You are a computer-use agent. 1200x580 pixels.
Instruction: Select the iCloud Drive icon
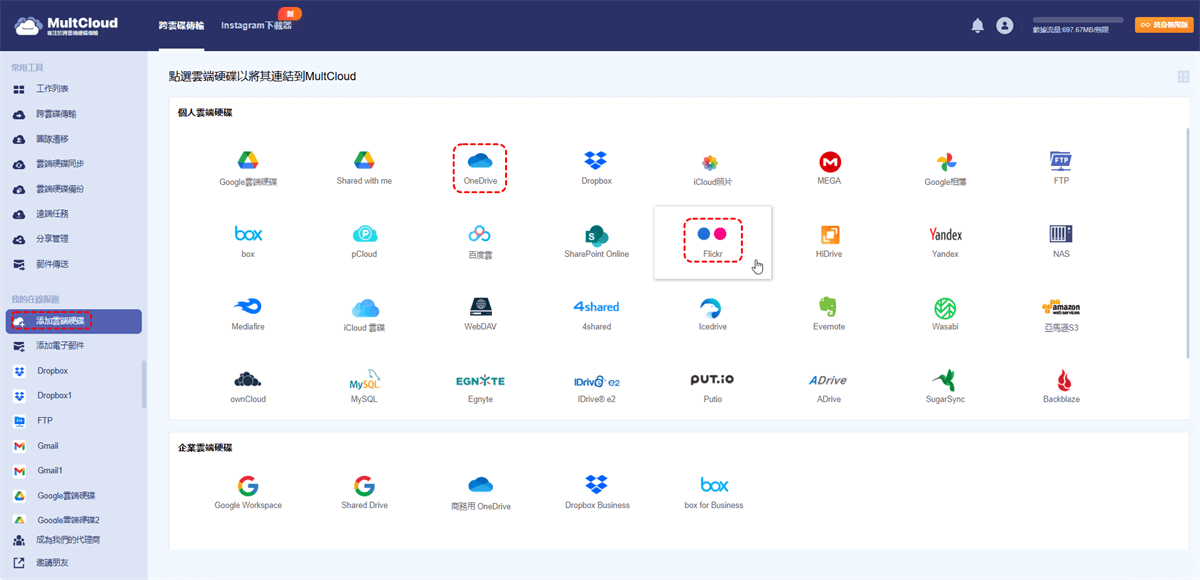point(364,307)
